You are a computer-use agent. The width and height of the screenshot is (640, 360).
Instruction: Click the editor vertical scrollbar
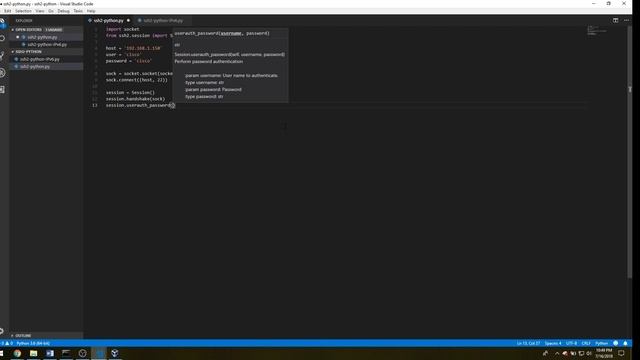click(x=629, y=153)
